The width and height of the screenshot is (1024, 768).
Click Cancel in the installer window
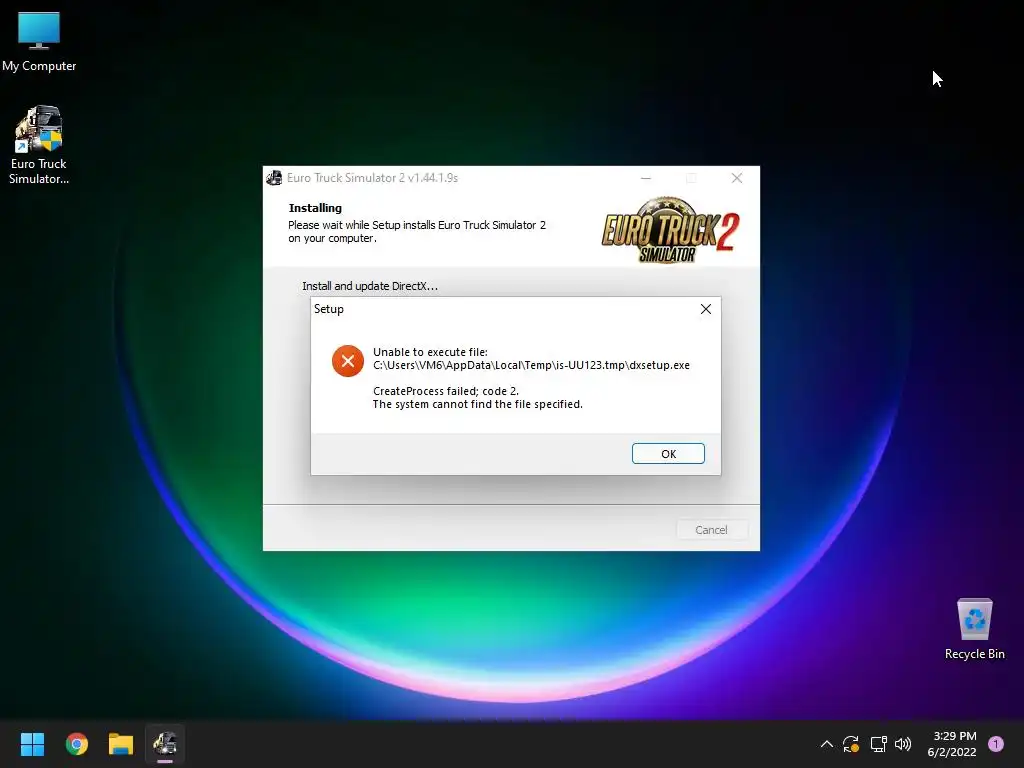711,530
